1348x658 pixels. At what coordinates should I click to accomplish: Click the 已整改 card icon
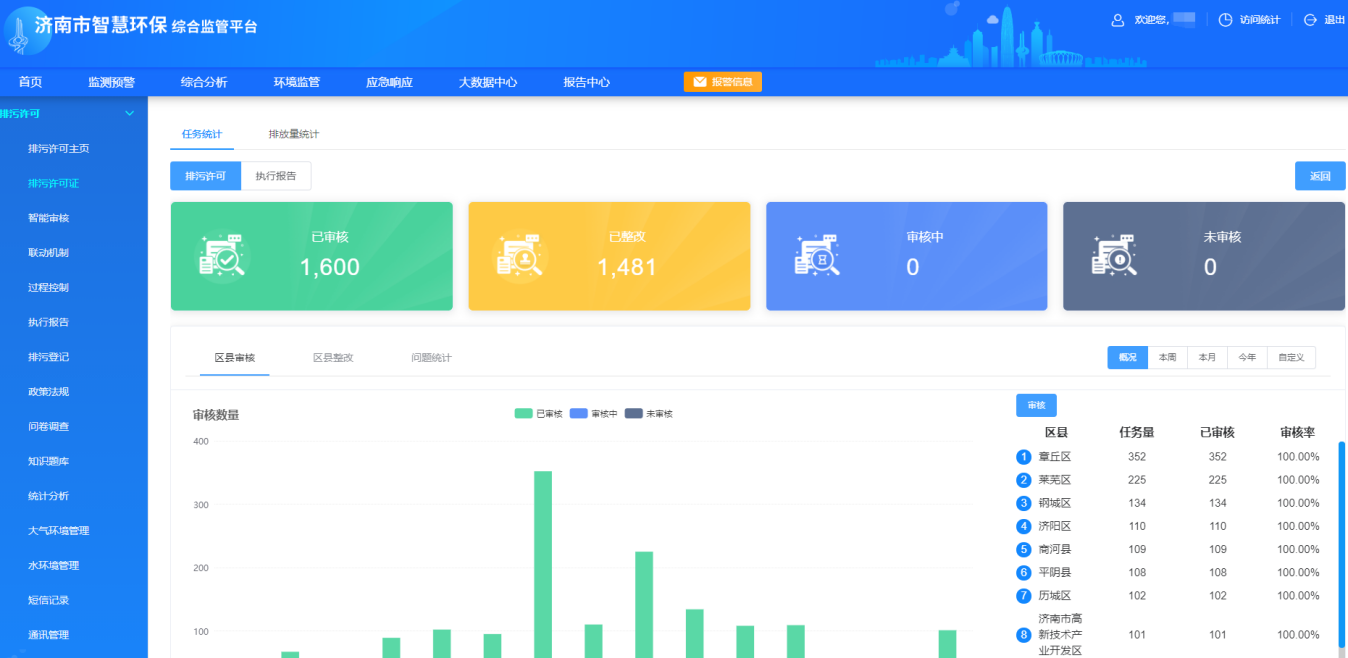[x=519, y=256]
